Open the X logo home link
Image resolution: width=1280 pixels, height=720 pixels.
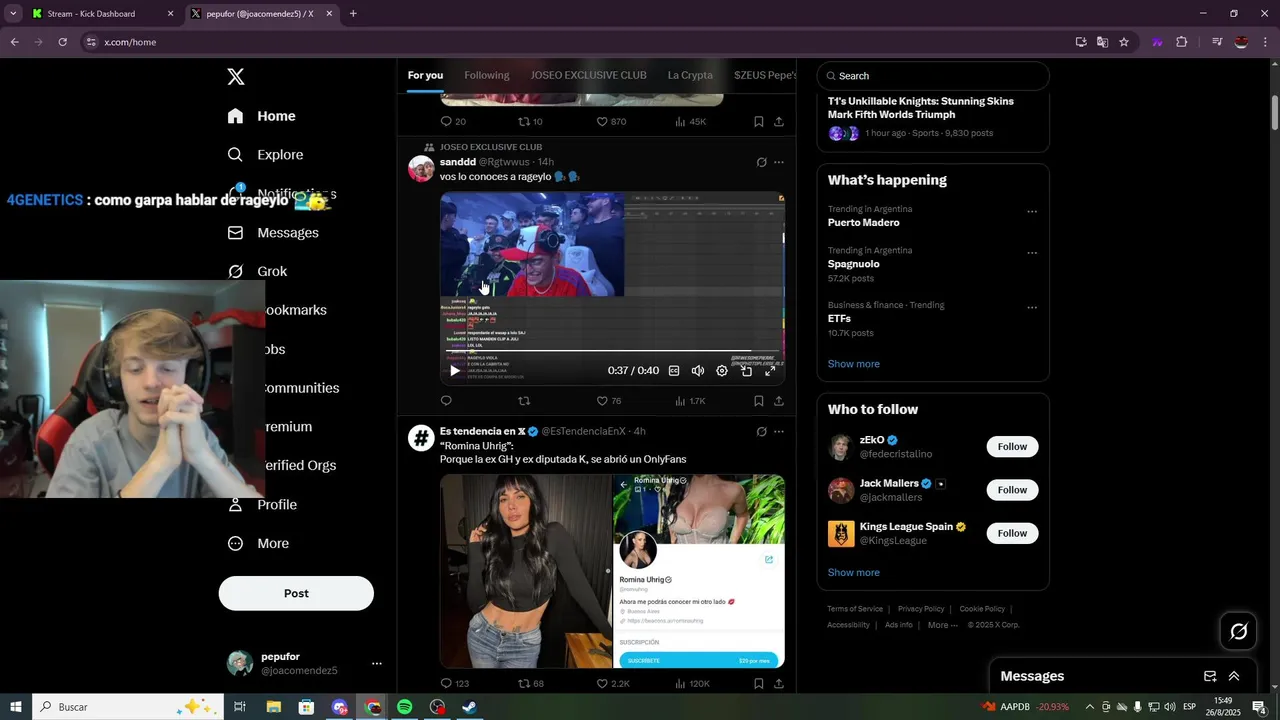tap(236, 77)
